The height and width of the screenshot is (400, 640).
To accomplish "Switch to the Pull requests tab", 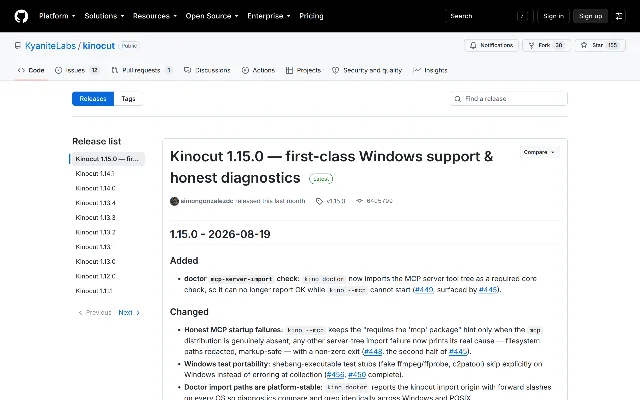I will click(142, 70).
